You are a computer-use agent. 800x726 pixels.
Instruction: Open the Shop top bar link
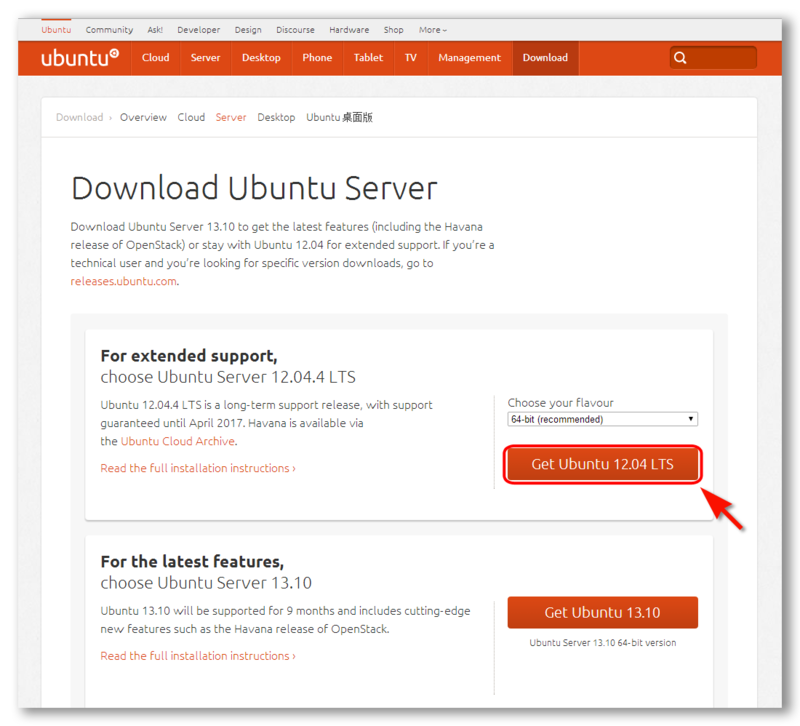pos(393,30)
